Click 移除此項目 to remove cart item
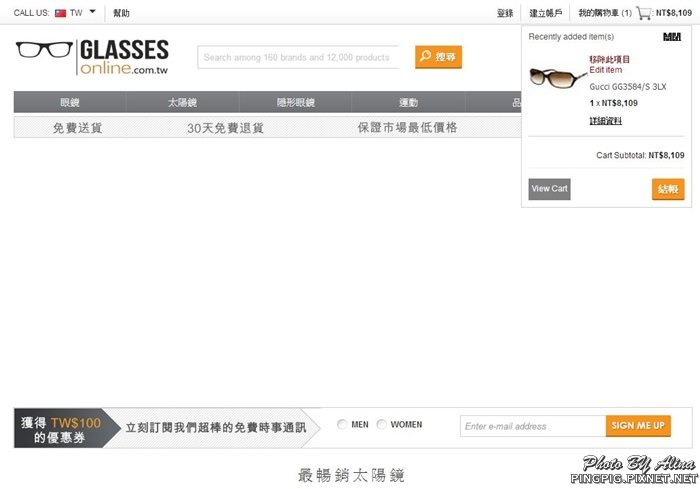Viewport: 700px width, 489px height. point(609,59)
